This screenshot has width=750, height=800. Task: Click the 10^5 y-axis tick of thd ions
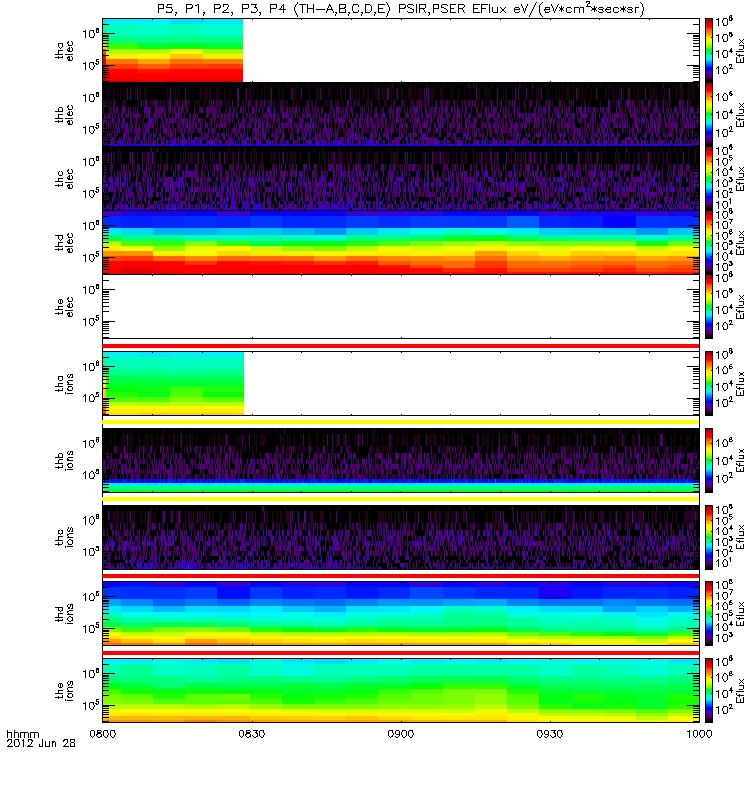point(91,628)
